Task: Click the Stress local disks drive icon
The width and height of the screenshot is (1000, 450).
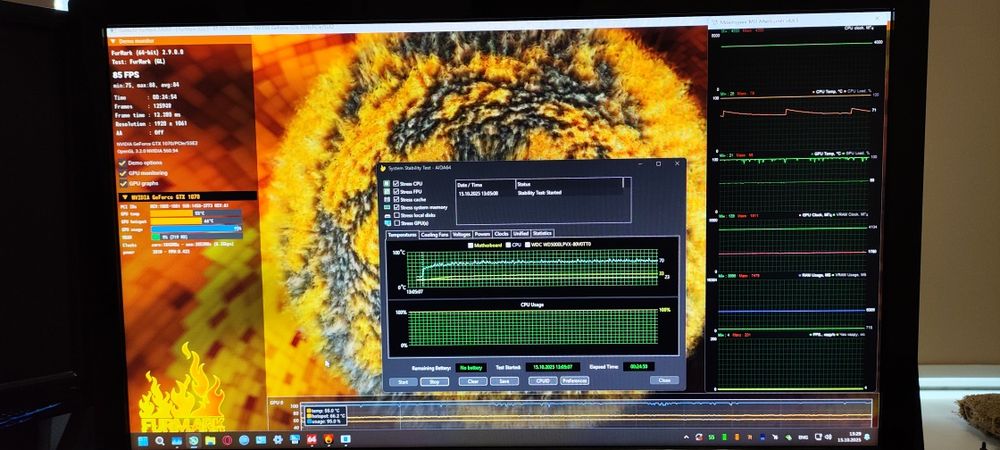Action: 387,215
